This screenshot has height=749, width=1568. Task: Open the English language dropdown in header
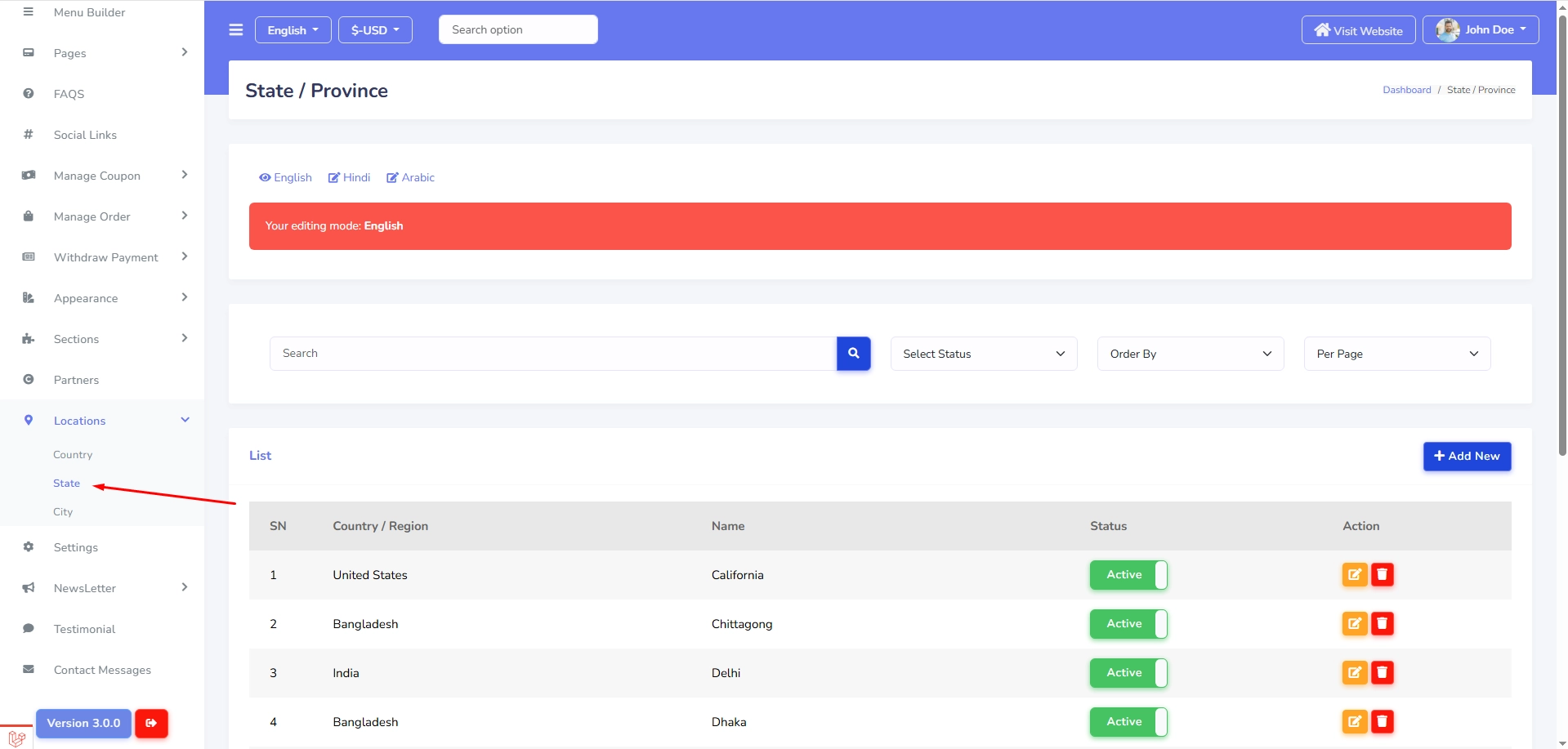(x=293, y=30)
